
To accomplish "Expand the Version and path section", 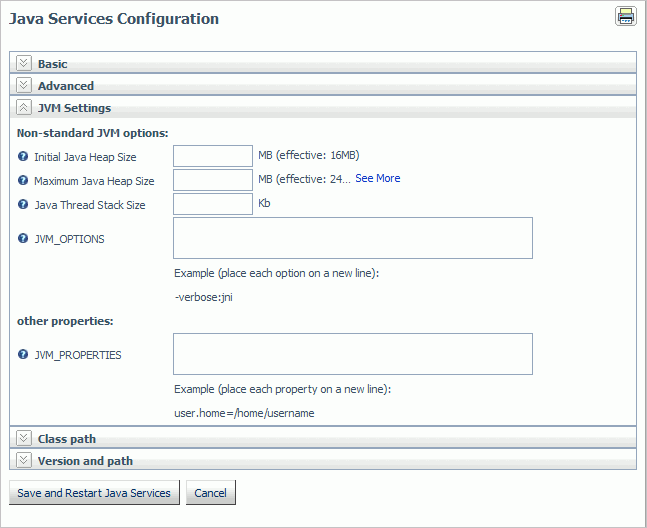I will point(24,460).
